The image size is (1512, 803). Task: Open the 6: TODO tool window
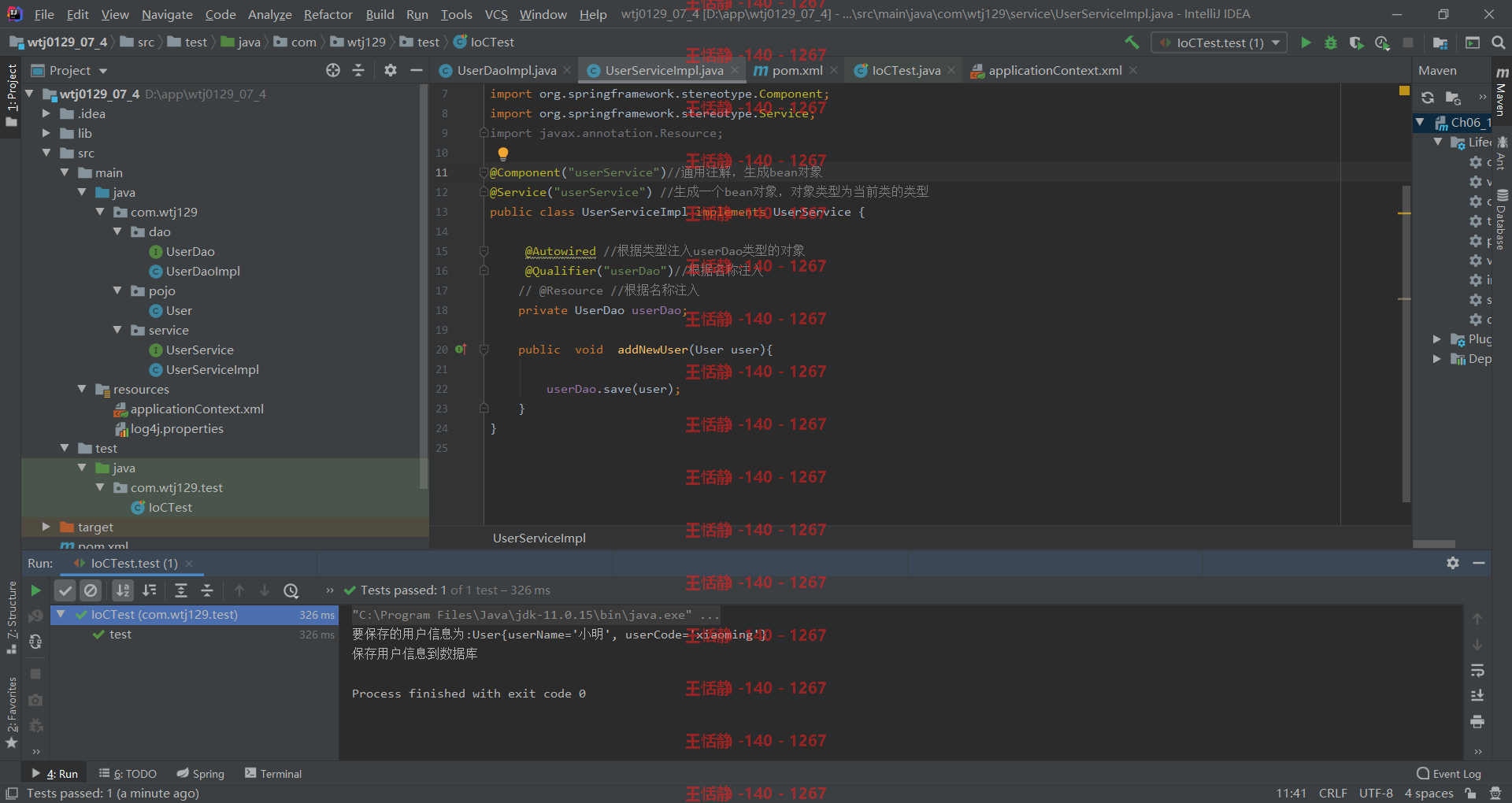[x=128, y=774]
